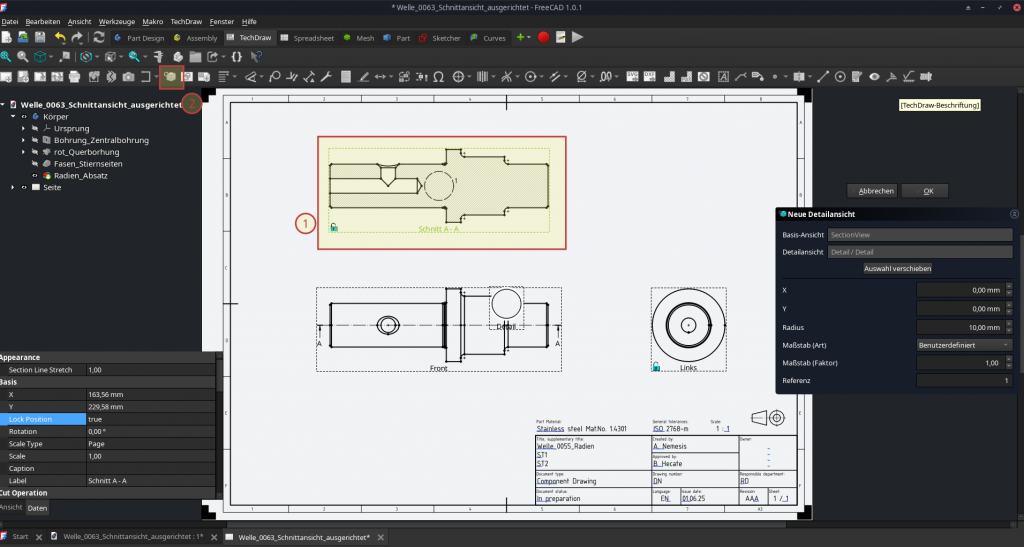The width and height of the screenshot is (1024, 547).
Task: Toggle visibility eye of Körper
Action: (x=23, y=117)
